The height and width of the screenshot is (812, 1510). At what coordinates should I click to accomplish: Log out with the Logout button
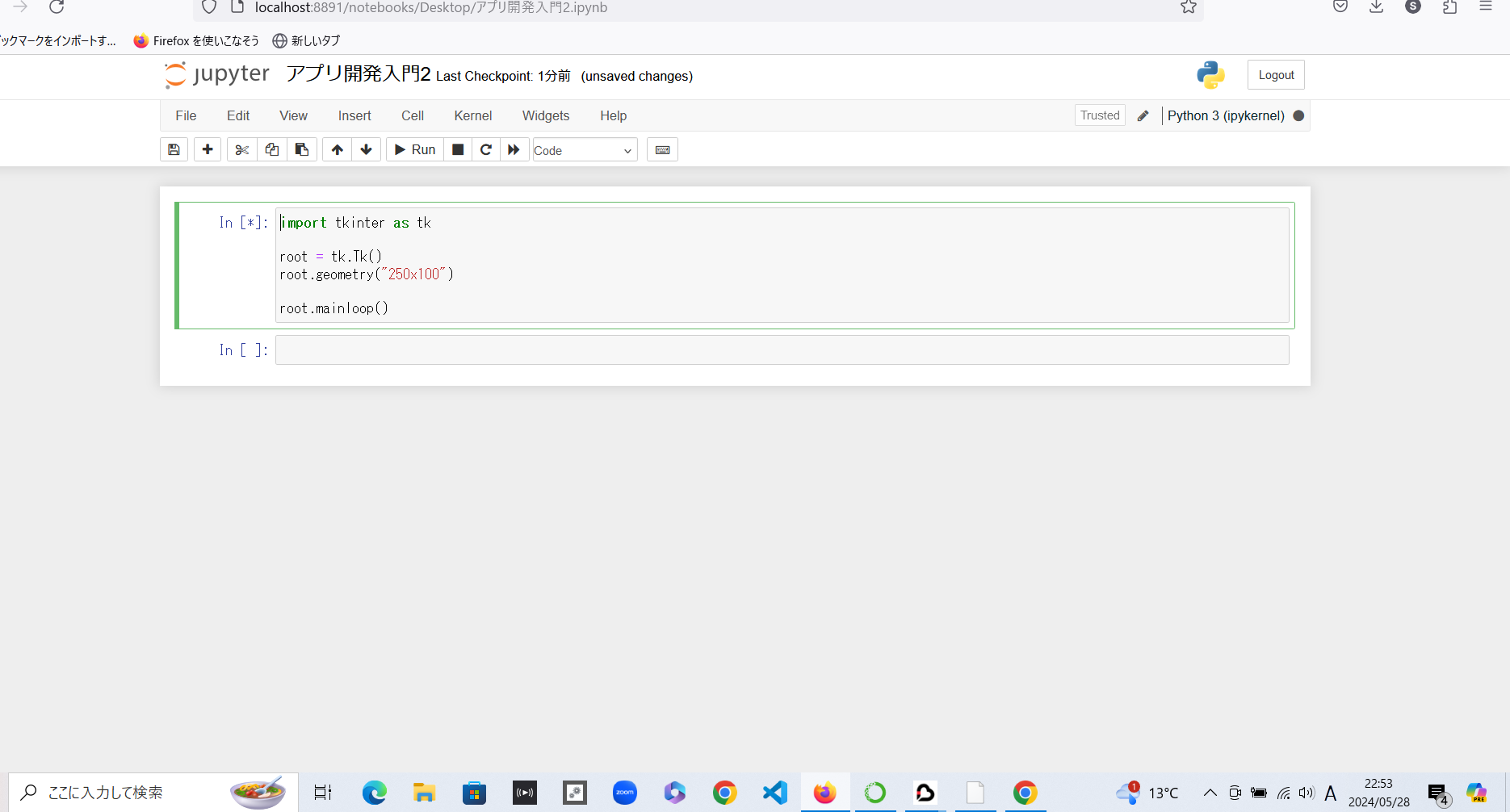[1276, 75]
